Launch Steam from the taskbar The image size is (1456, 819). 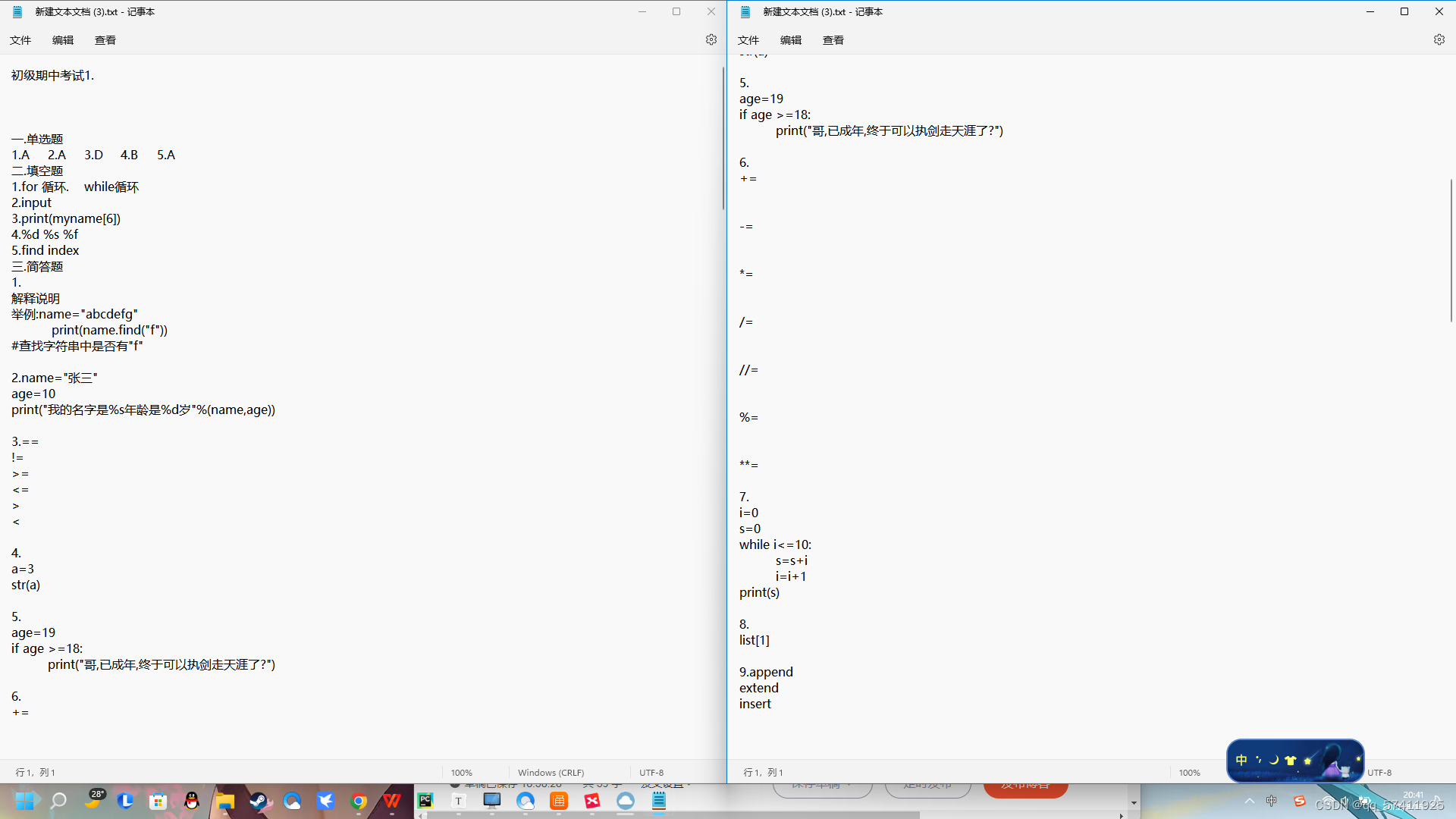coord(259,801)
